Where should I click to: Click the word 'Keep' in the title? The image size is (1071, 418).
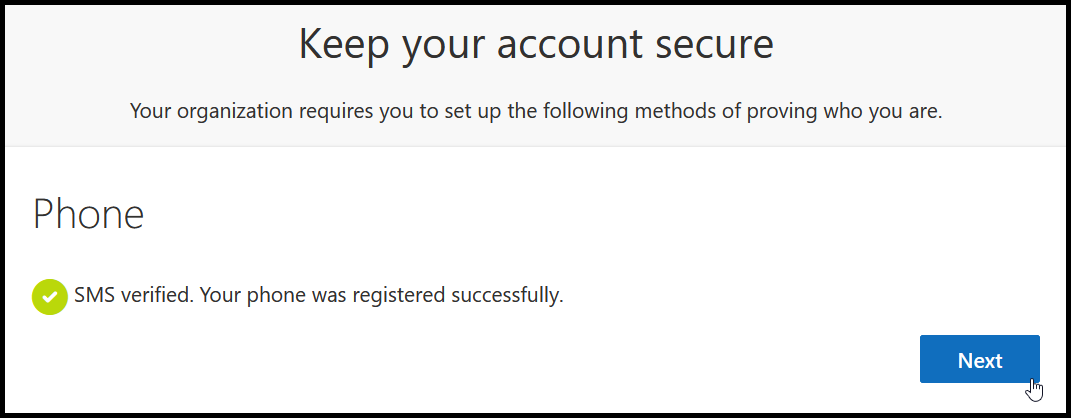(344, 46)
